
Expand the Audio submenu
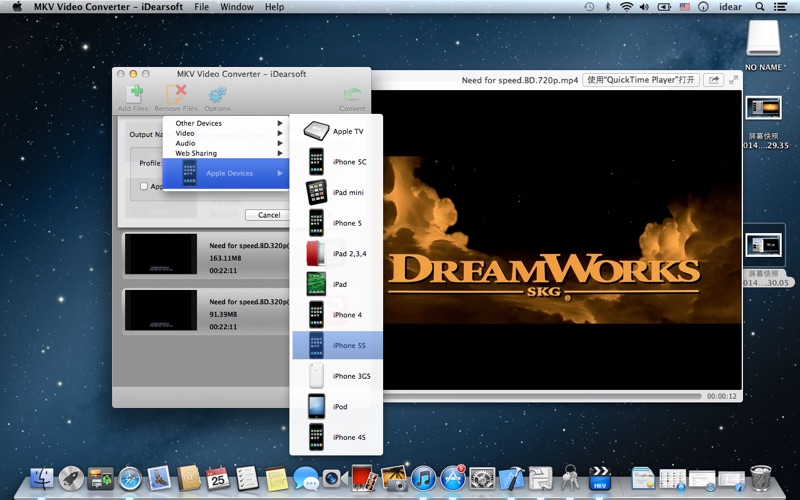click(226, 143)
